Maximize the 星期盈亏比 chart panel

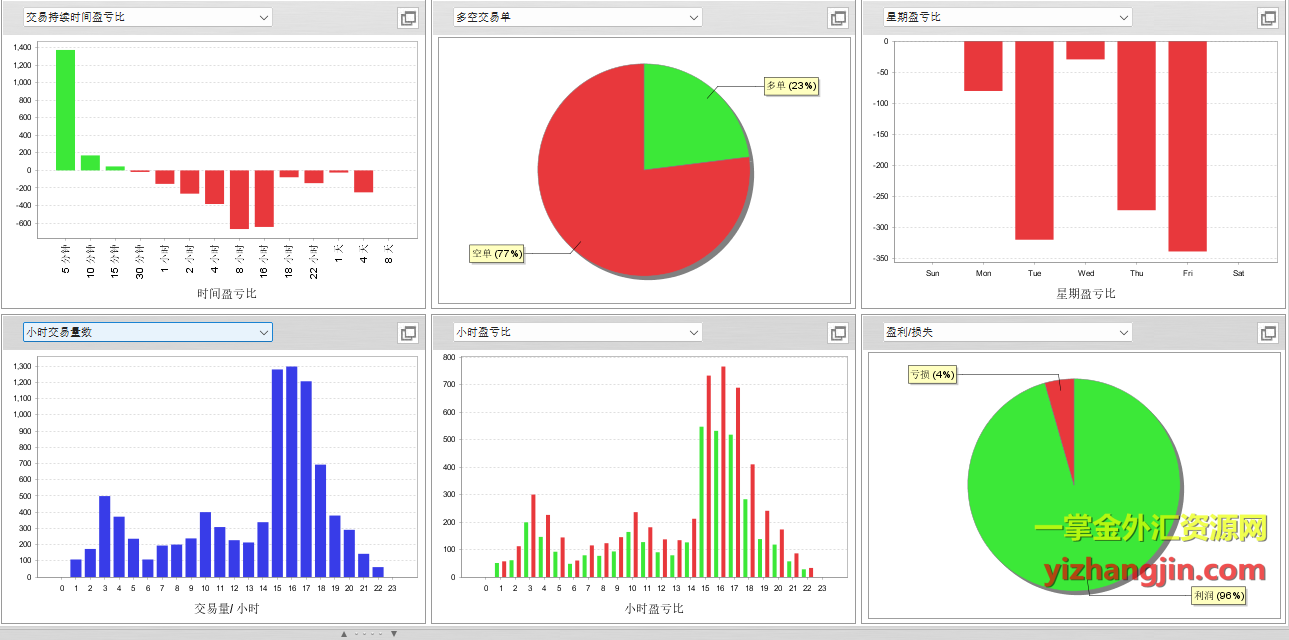coord(1268,18)
